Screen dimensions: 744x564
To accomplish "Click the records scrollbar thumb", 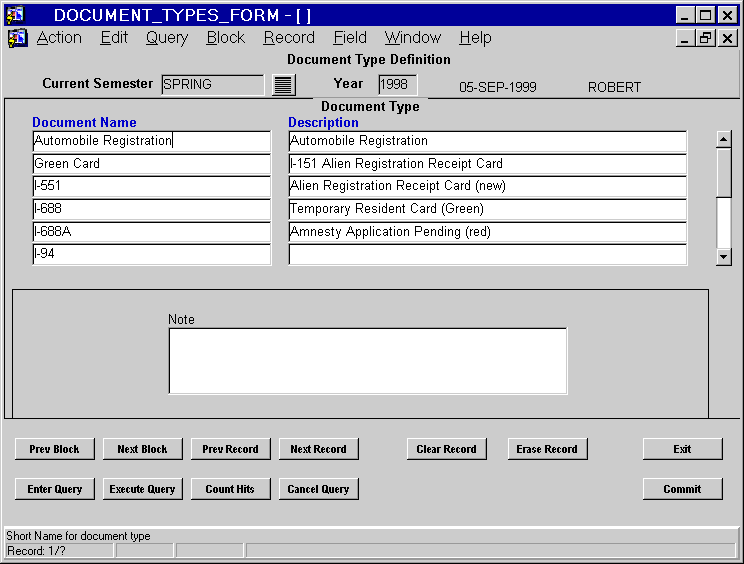I will [x=724, y=172].
